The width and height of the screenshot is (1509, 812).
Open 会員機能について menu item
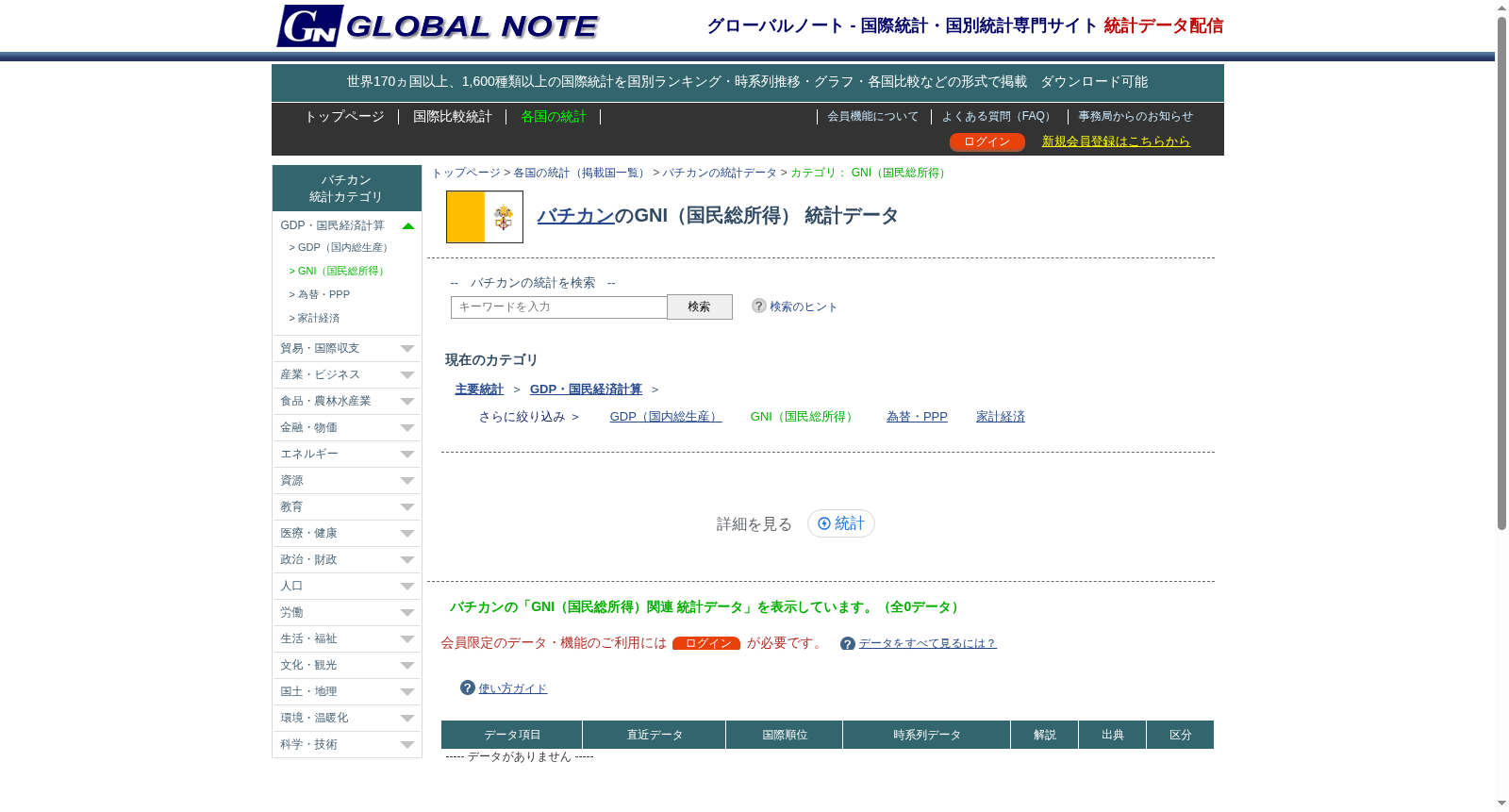(x=873, y=116)
